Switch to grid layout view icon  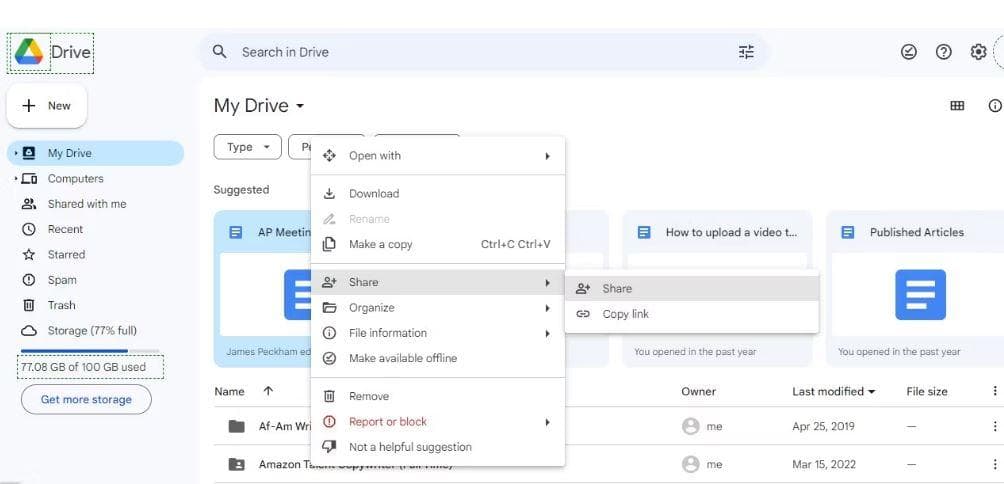957,106
